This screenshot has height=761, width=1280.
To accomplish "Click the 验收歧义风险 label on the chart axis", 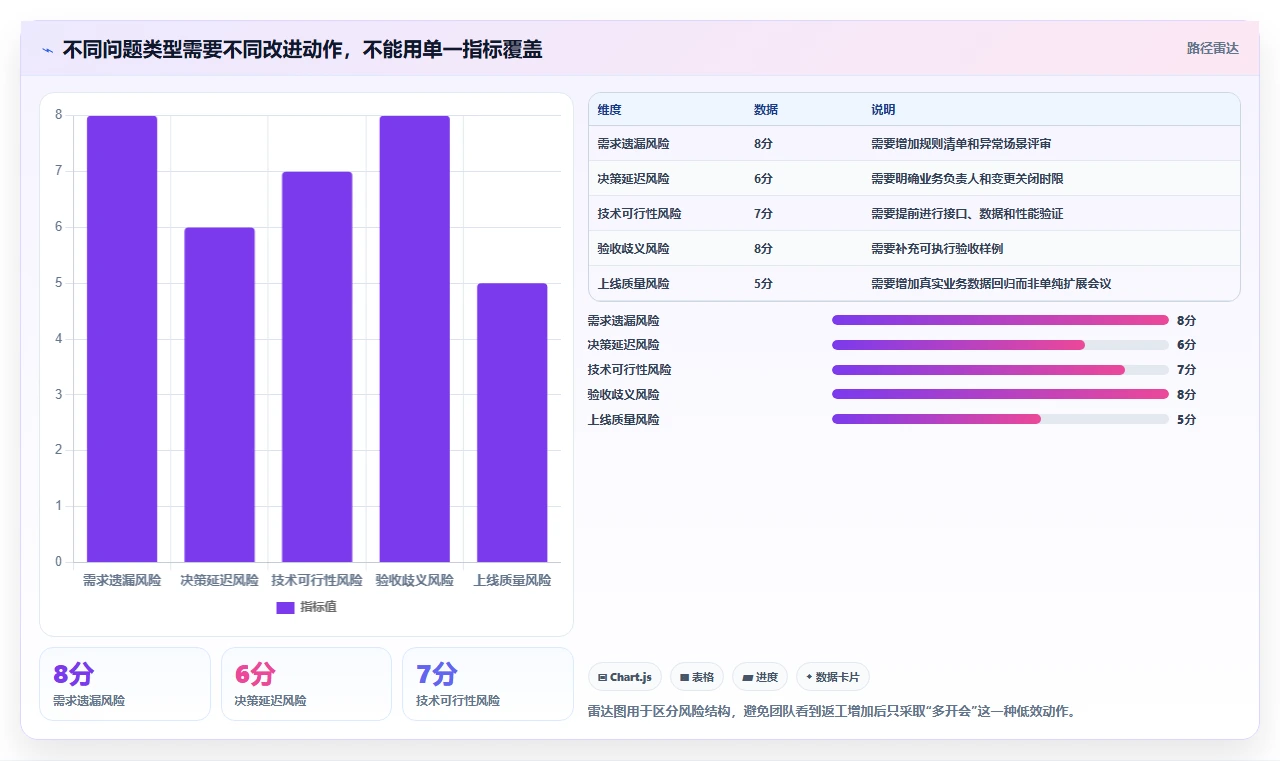I will click(414, 580).
